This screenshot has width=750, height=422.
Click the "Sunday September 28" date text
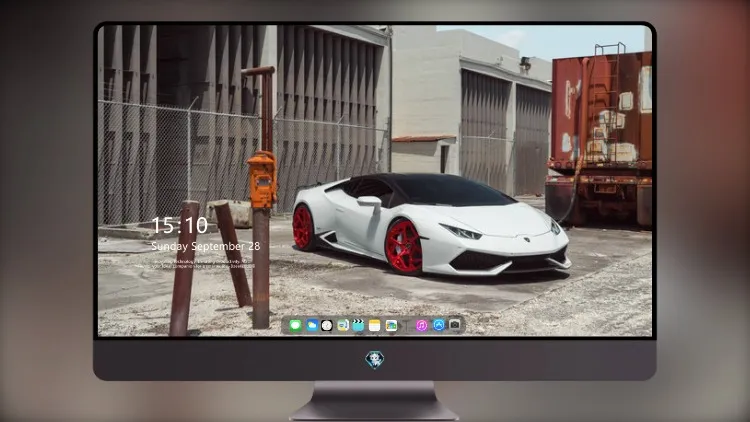[x=206, y=246]
